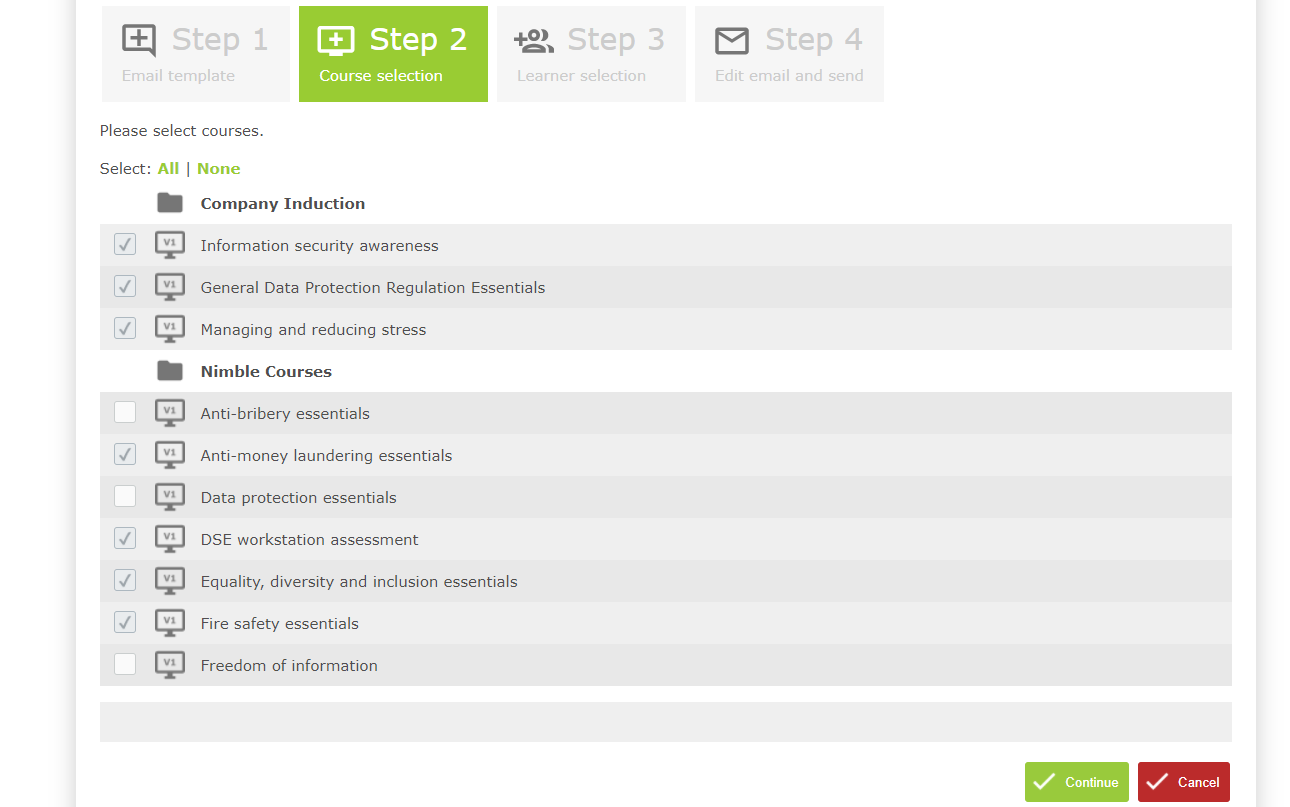Click the Step 3 add learners icon
Screen dimensions: 1290x807
pos(534,41)
